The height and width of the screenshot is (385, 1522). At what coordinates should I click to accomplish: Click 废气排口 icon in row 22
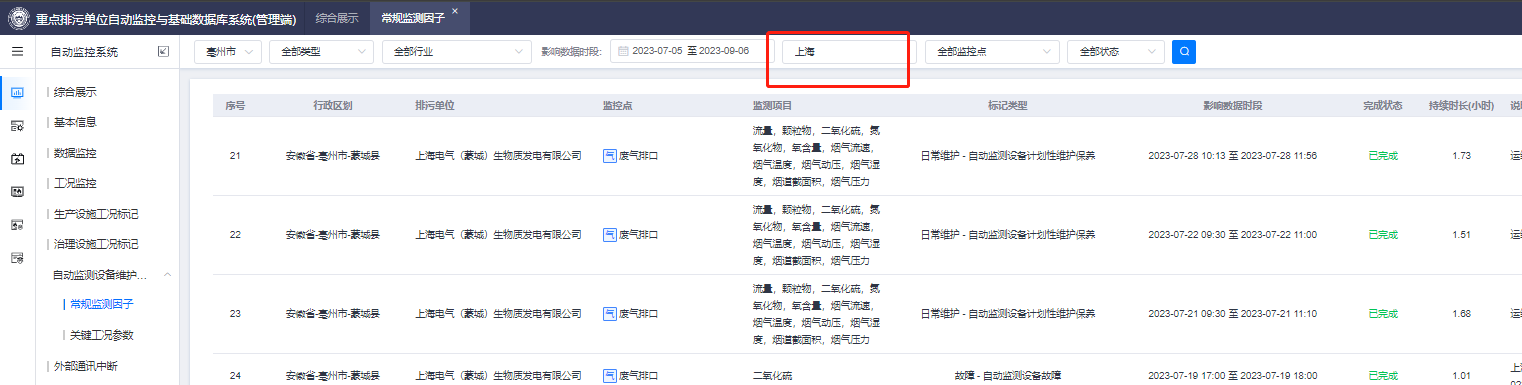click(x=609, y=235)
